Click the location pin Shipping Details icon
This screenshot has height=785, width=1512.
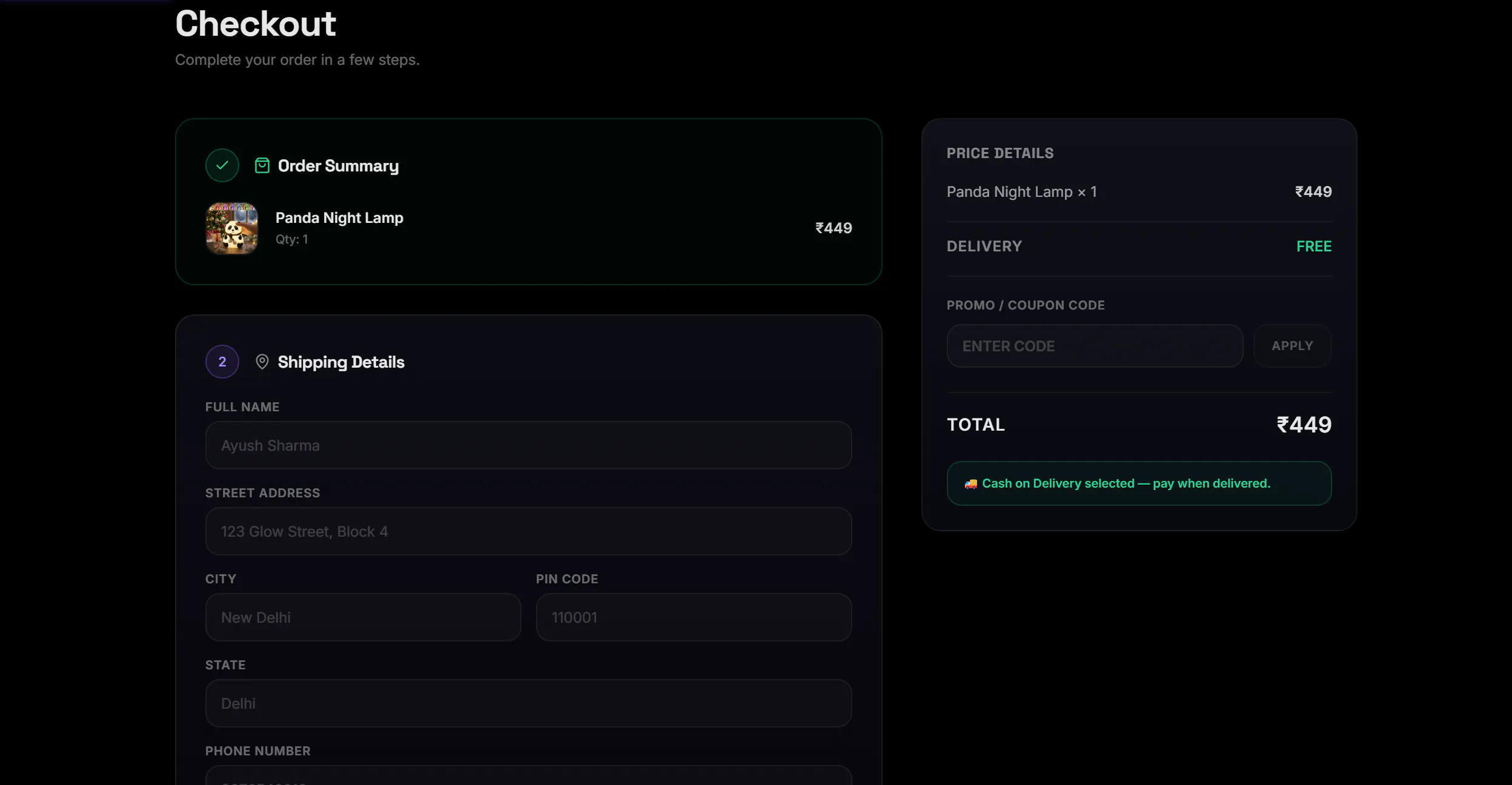262,362
